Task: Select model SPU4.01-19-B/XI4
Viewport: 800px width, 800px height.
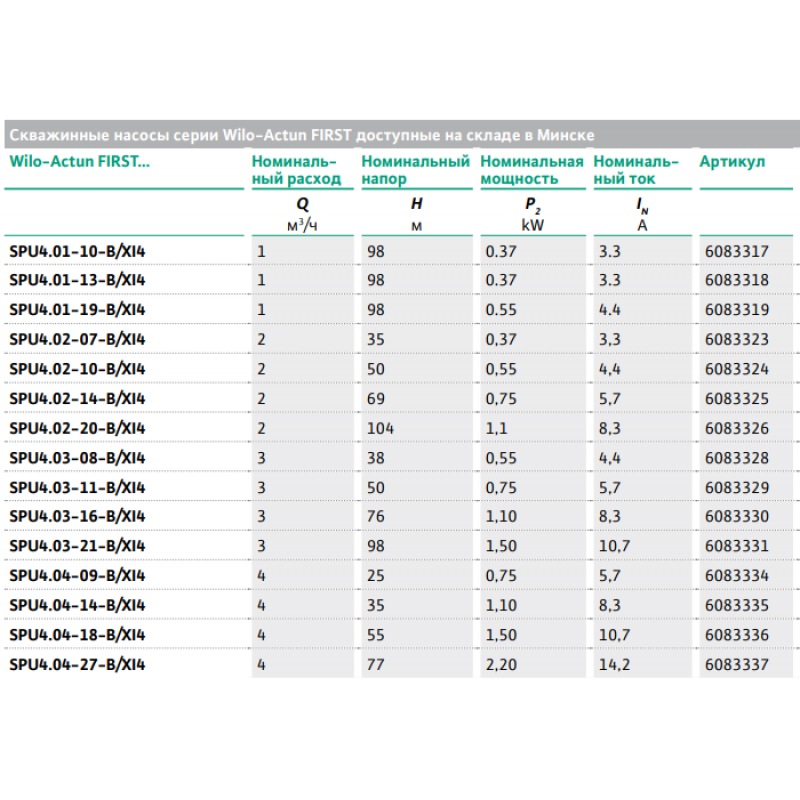Action: (77, 310)
